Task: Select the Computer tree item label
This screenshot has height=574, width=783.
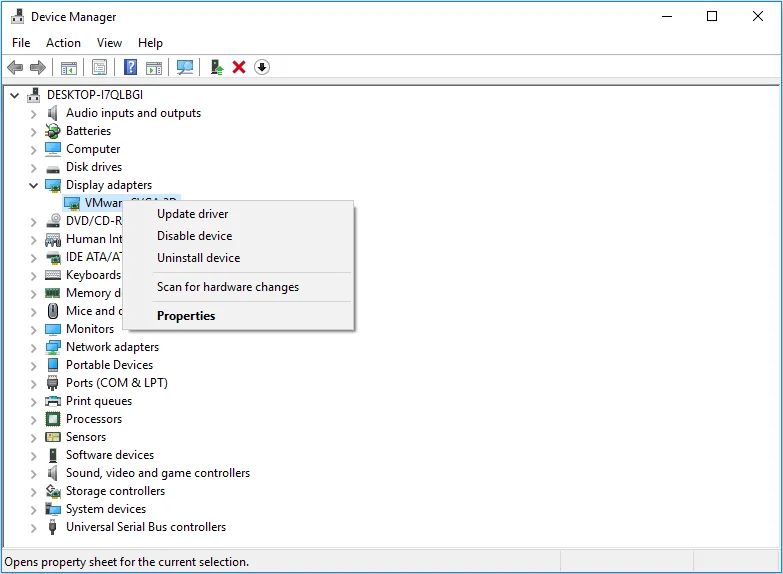Action: tap(93, 149)
